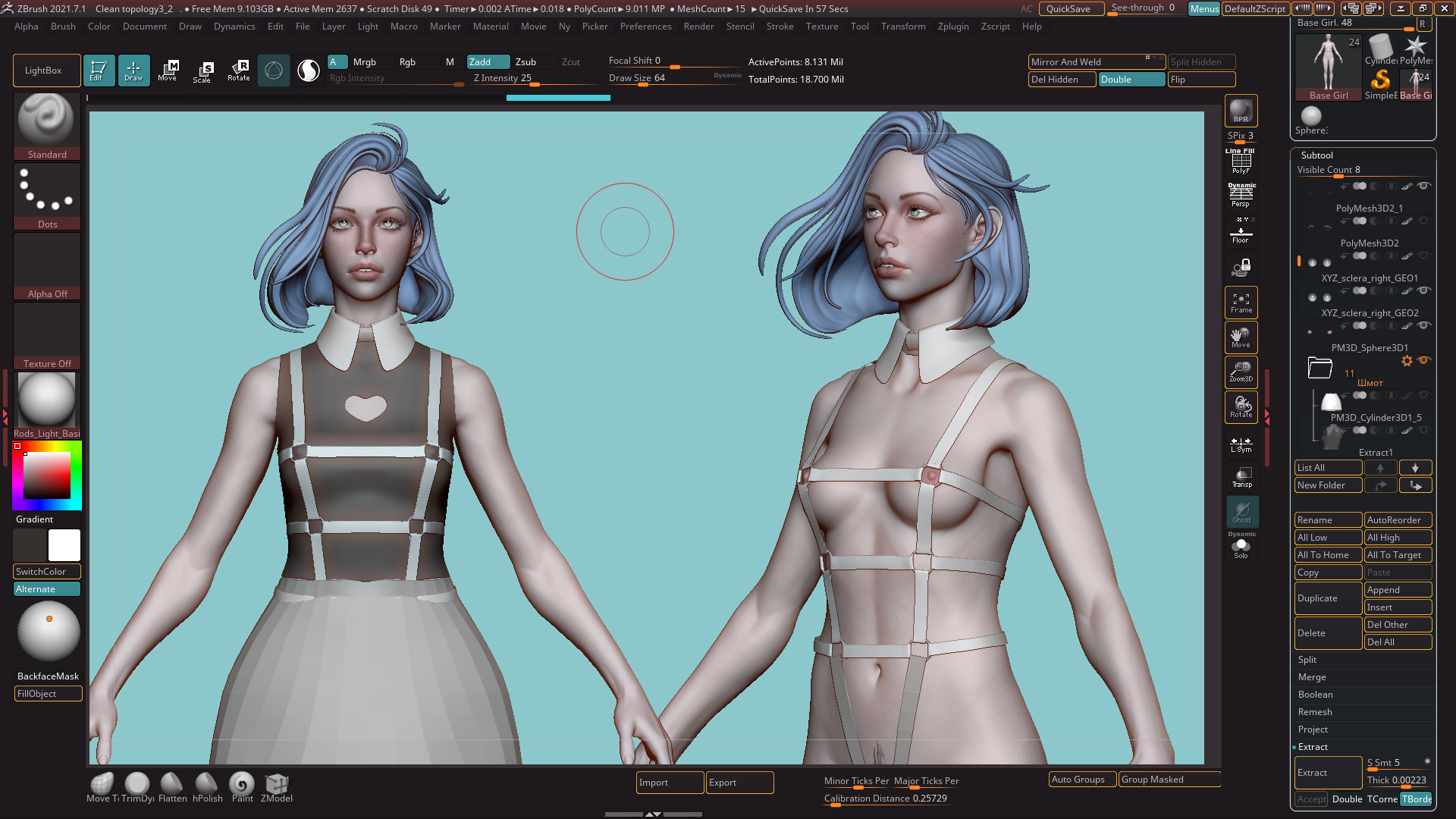Open the Zplugin menu
This screenshot has height=819, width=1456.
point(952,27)
